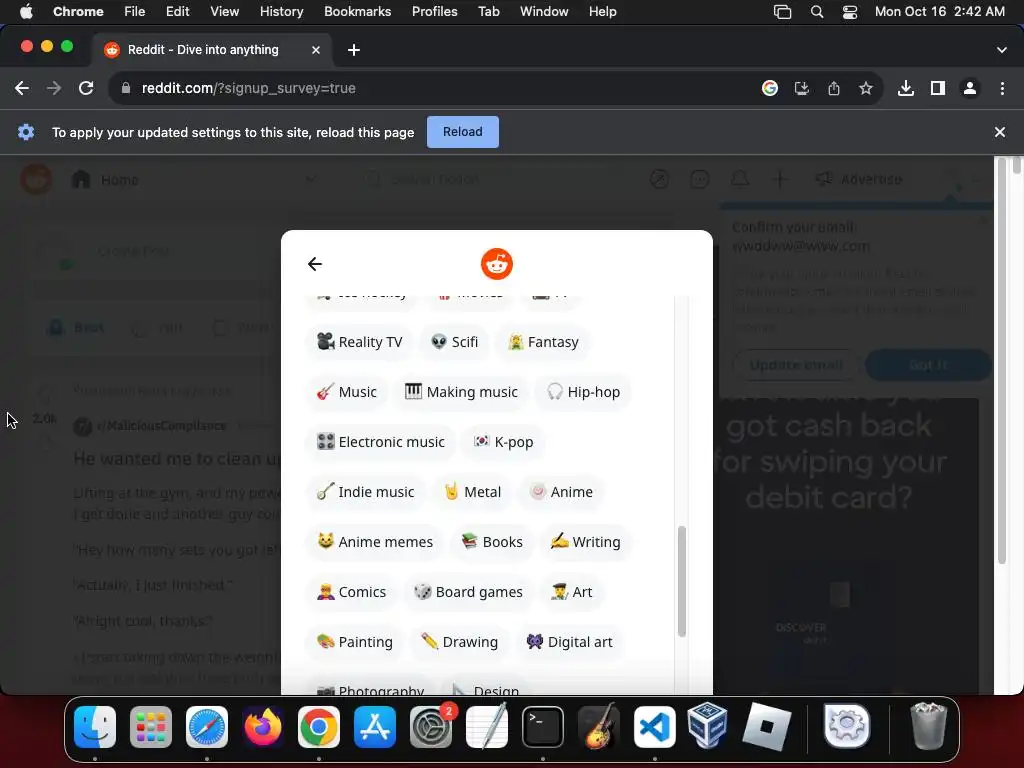Screen dimensions: 1024x768
Task: Click the Google icon in address bar
Action: [770, 88]
